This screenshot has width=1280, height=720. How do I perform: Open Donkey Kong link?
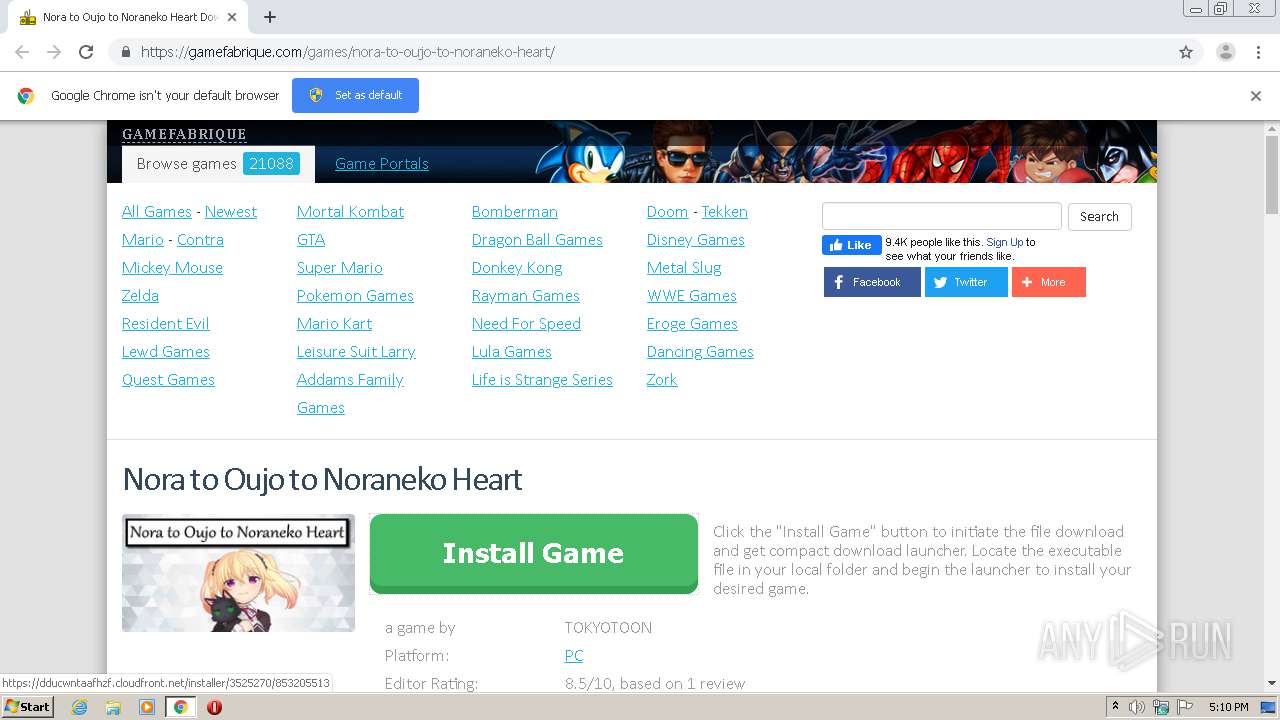pos(517,268)
